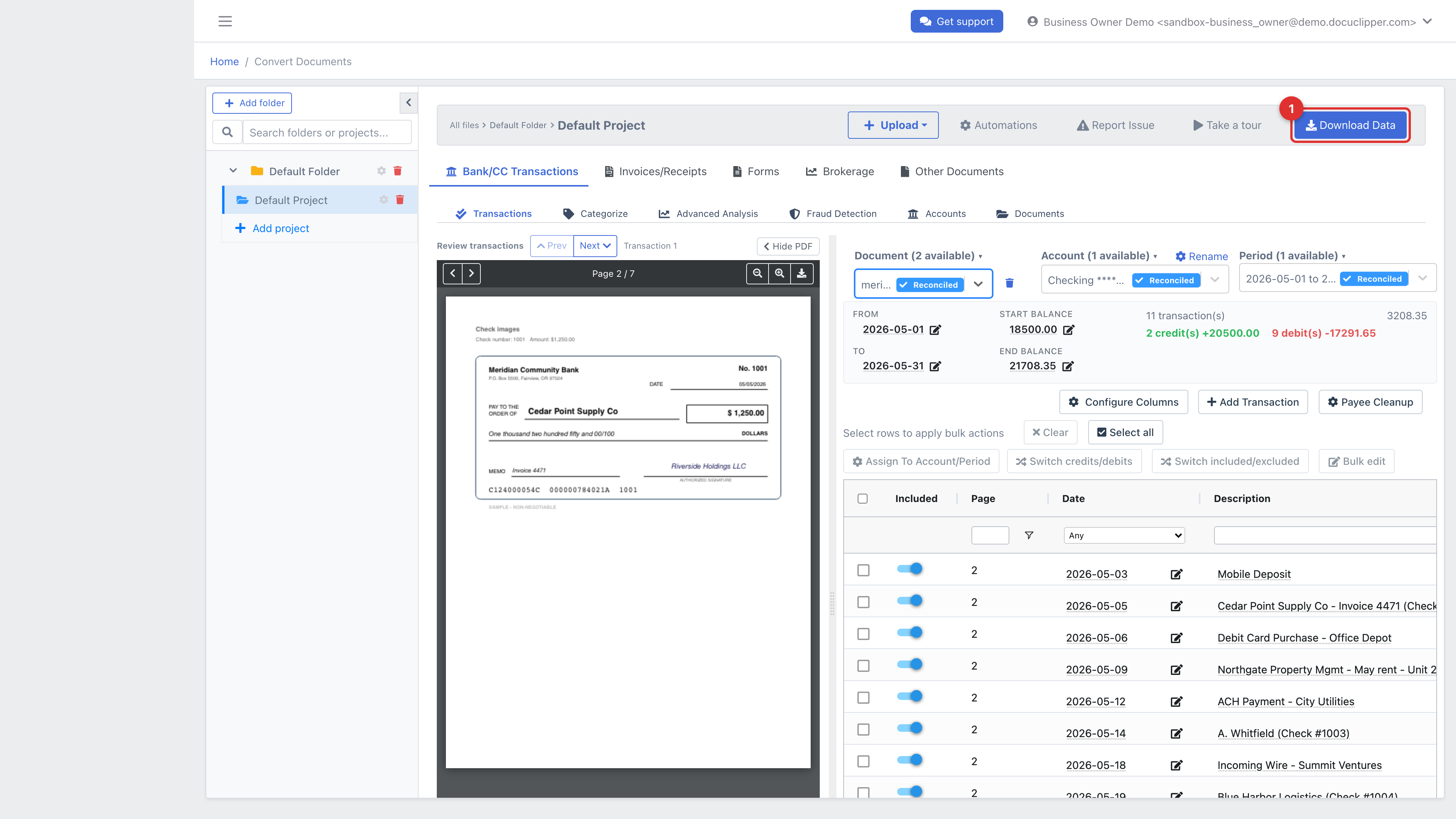Screen dimensions: 1456x819
Task: Click the Get support button
Action: 956,22
